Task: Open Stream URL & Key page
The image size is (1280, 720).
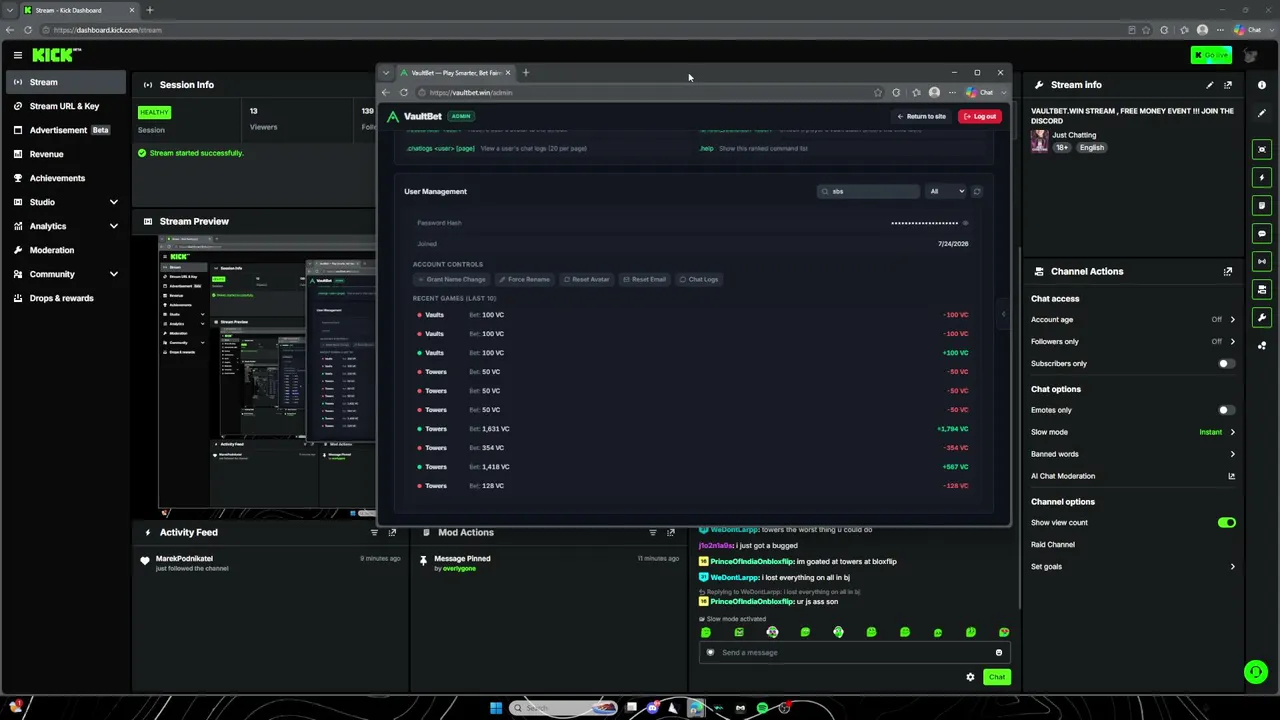Action: [64, 106]
